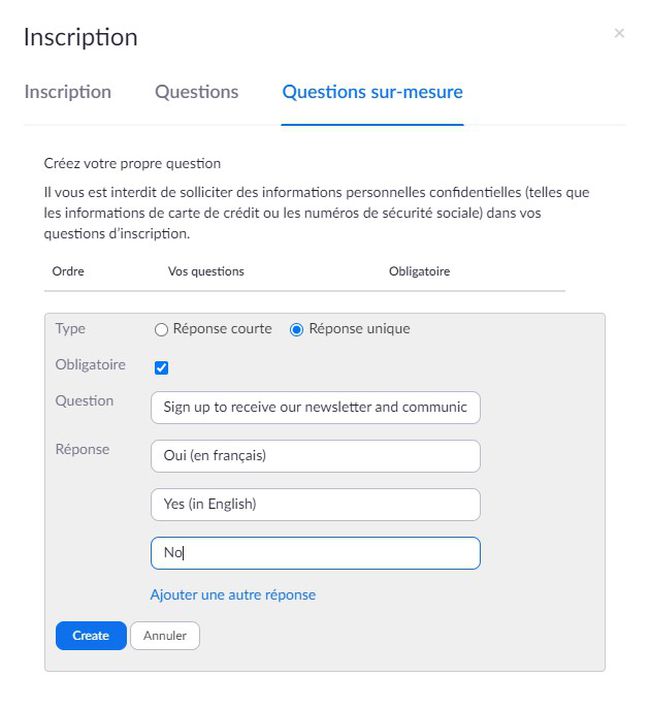Cancel with the Annuler button
The image size is (650, 709).
(165, 635)
